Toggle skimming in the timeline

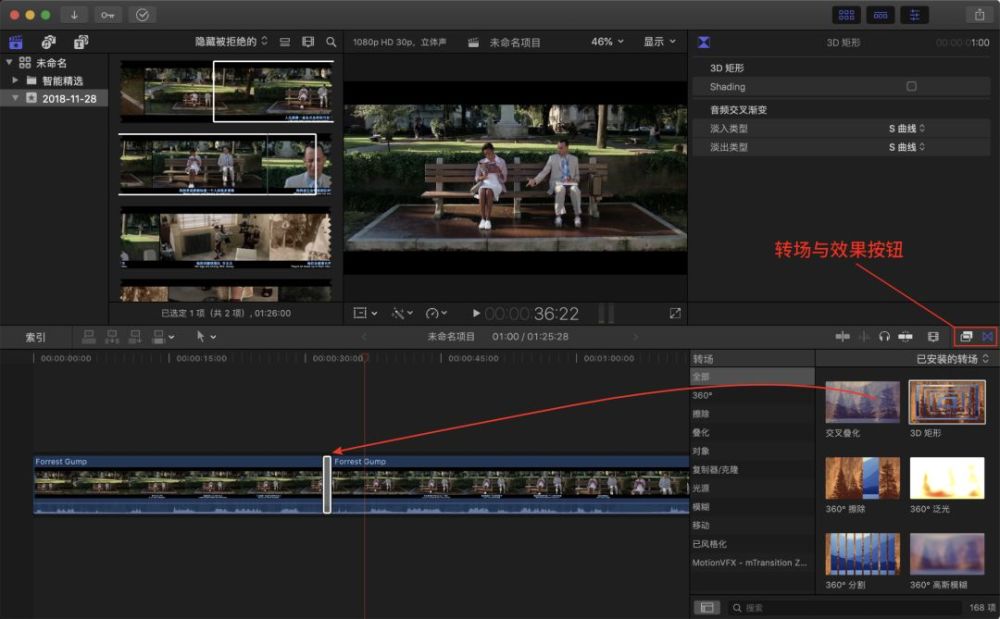[842, 336]
